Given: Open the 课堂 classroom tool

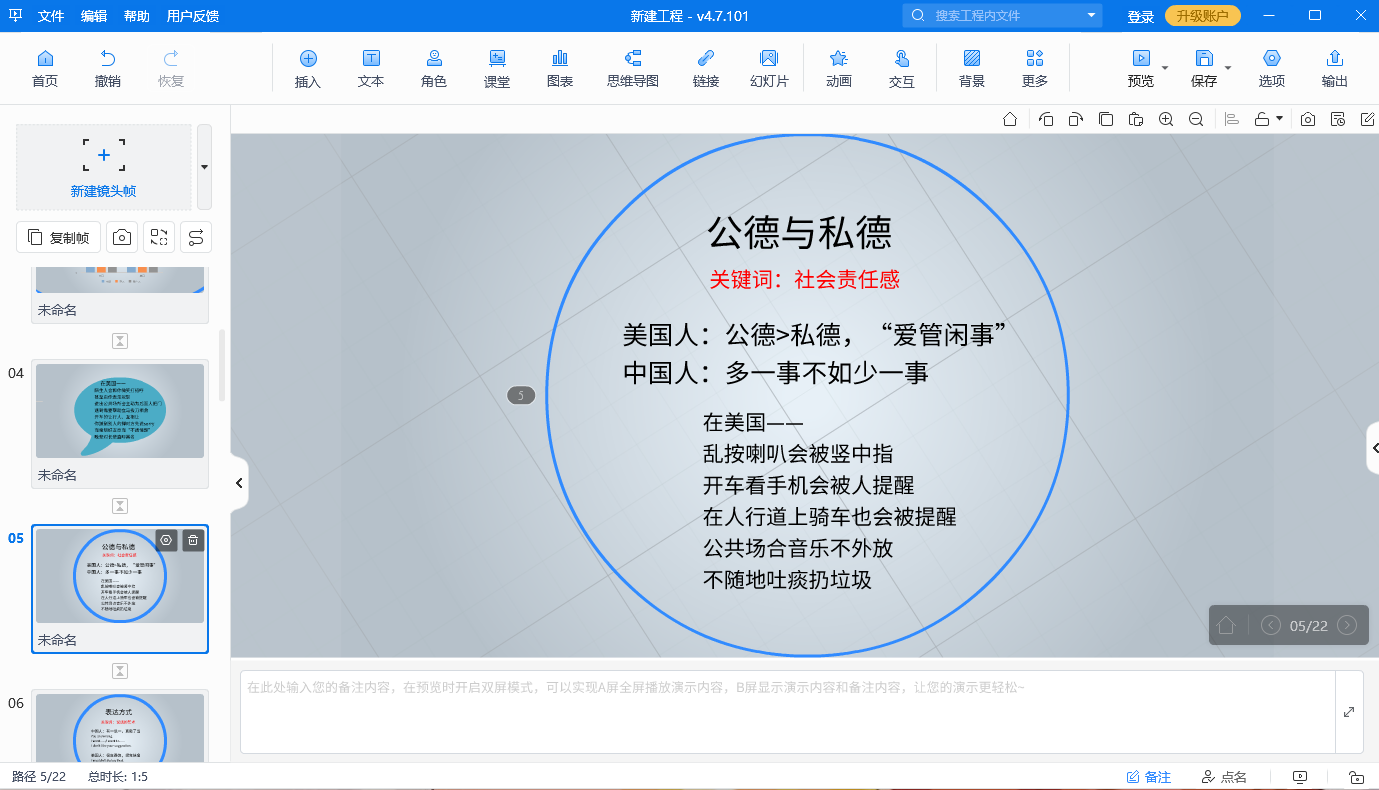Looking at the screenshot, I should tap(497, 68).
